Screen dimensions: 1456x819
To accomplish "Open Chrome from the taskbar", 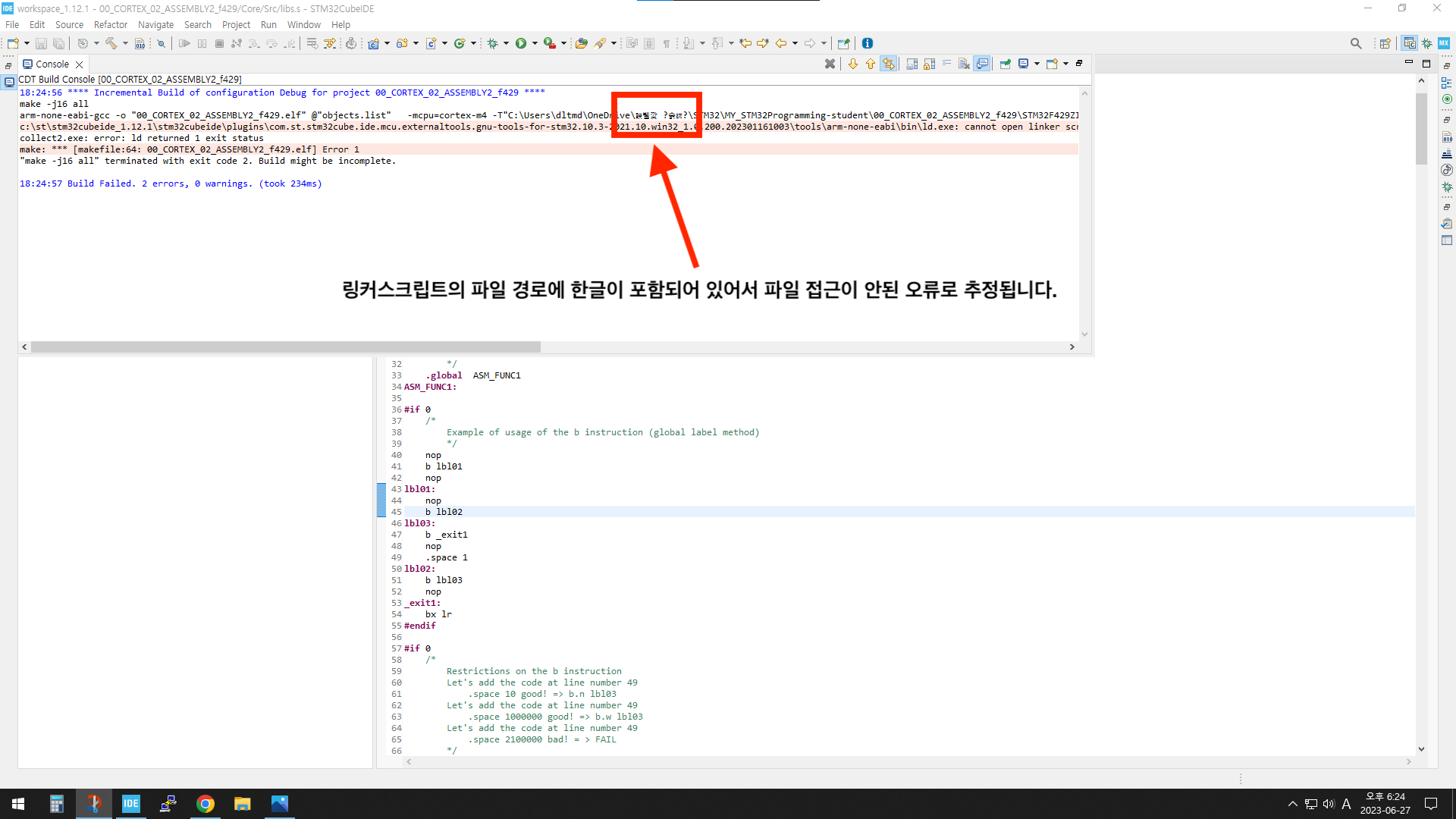I will tap(205, 804).
